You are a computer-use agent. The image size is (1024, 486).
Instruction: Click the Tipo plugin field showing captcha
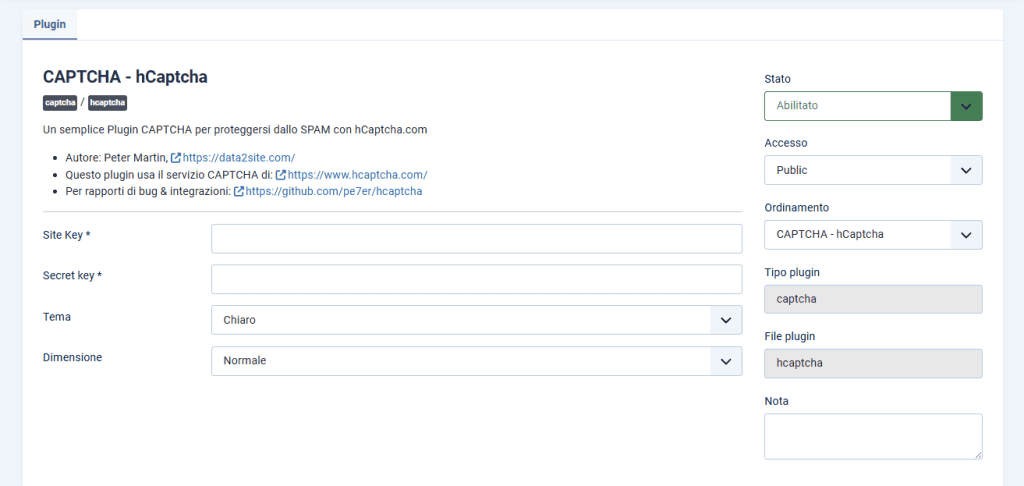point(873,299)
